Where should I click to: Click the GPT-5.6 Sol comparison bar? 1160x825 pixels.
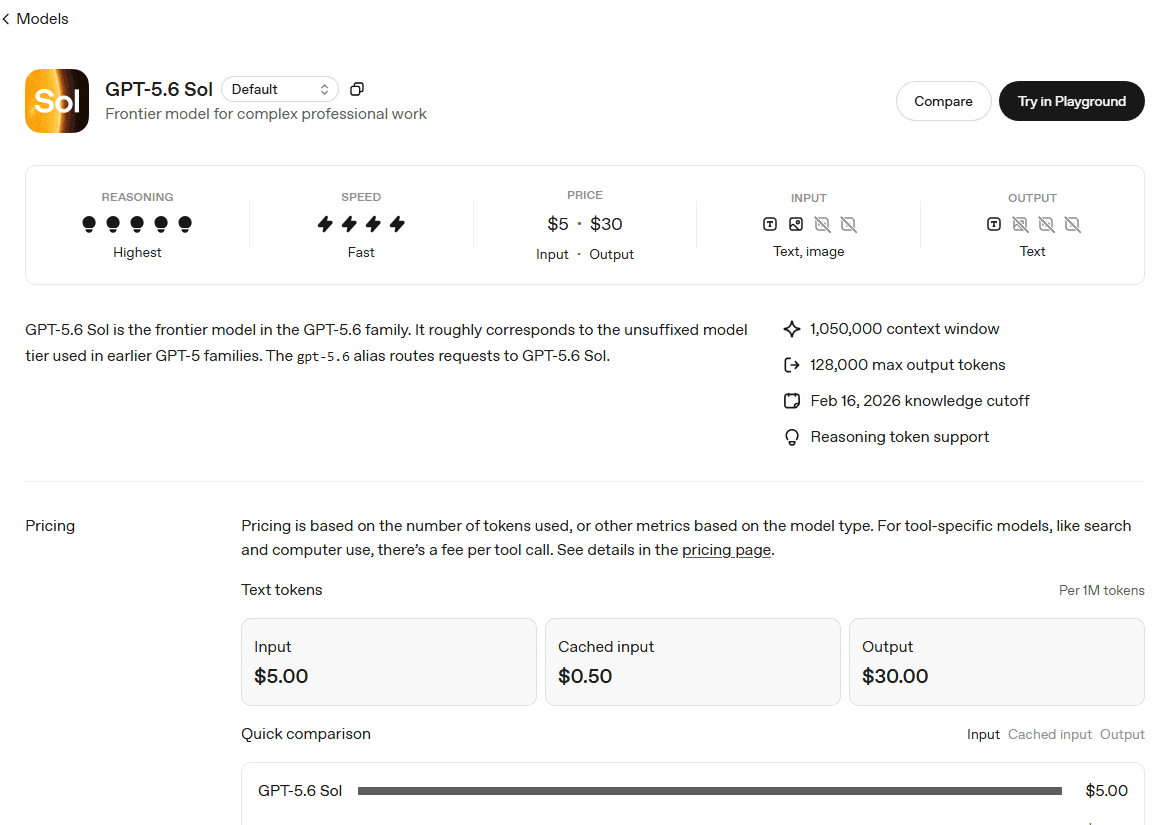point(709,791)
